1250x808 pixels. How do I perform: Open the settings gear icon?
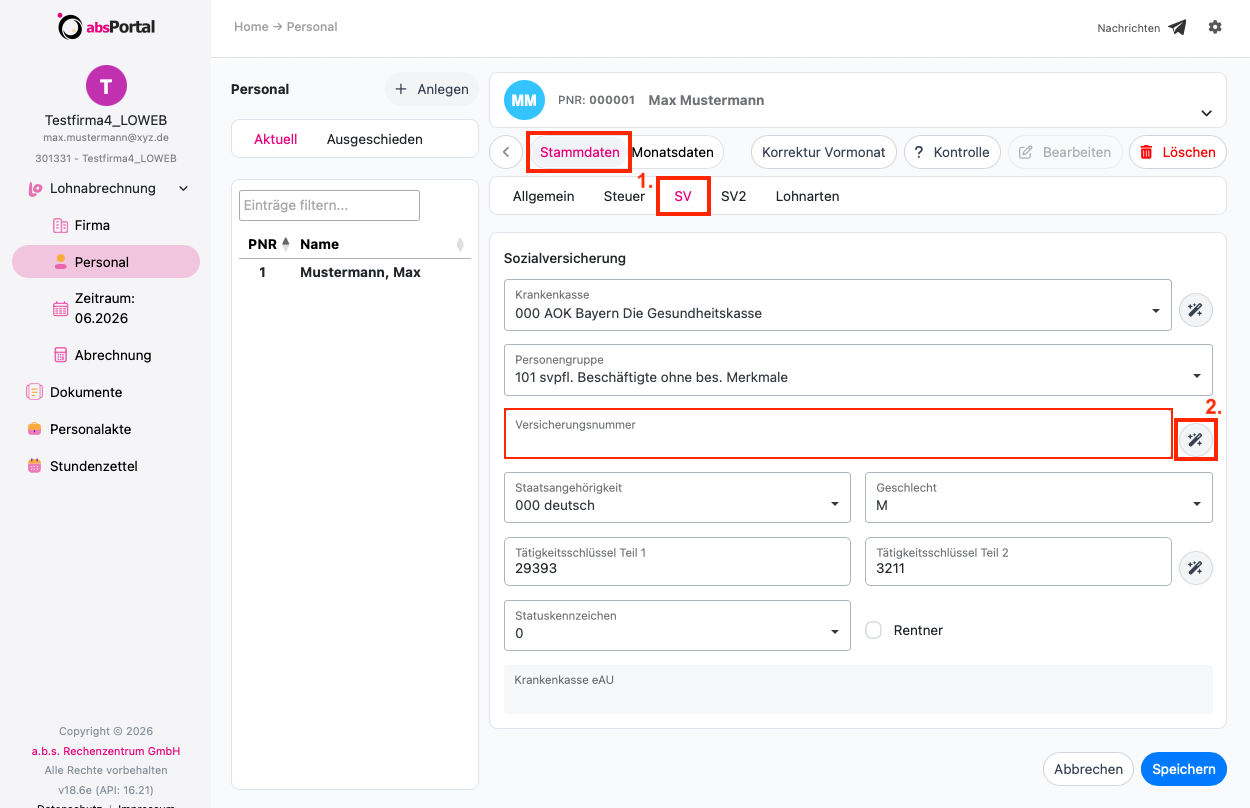click(x=1215, y=27)
